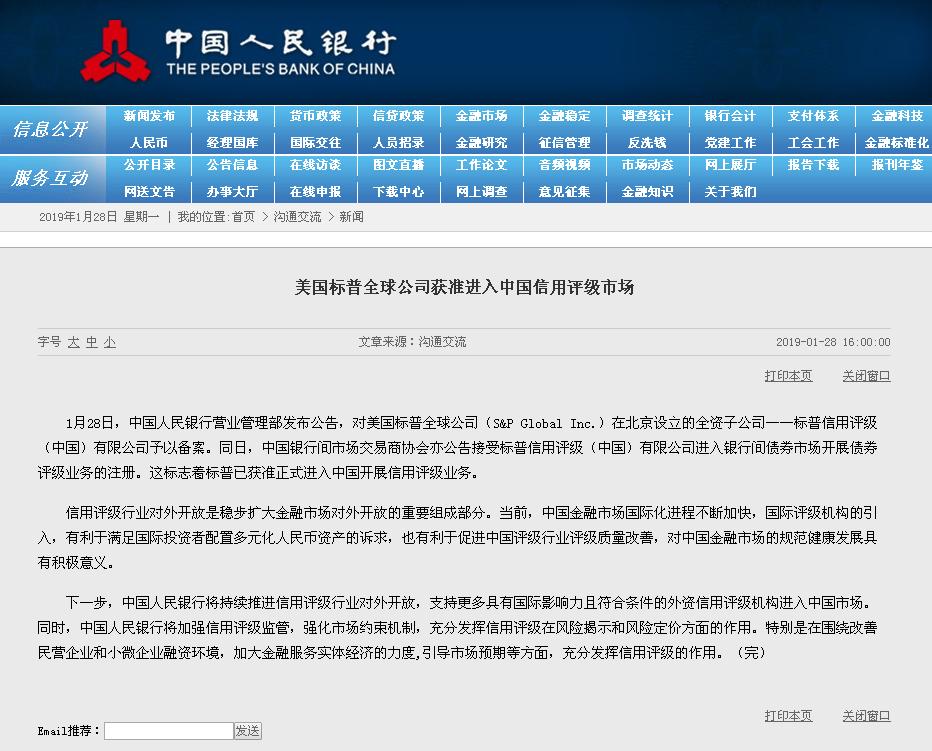This screenshot has height=751, width=932.
Task: Go to 图文直播 section
Action: pyautogui.click(x=398, y=165)
